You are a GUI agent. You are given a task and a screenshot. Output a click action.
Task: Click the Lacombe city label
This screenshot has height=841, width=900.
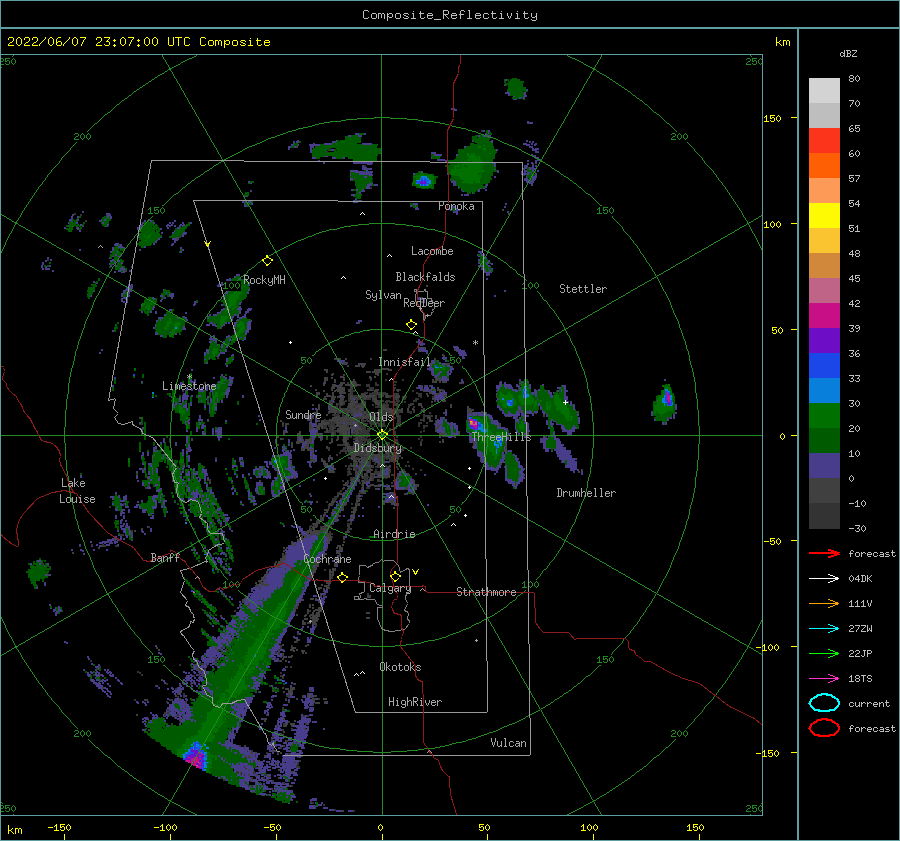(x=432, y=251)
